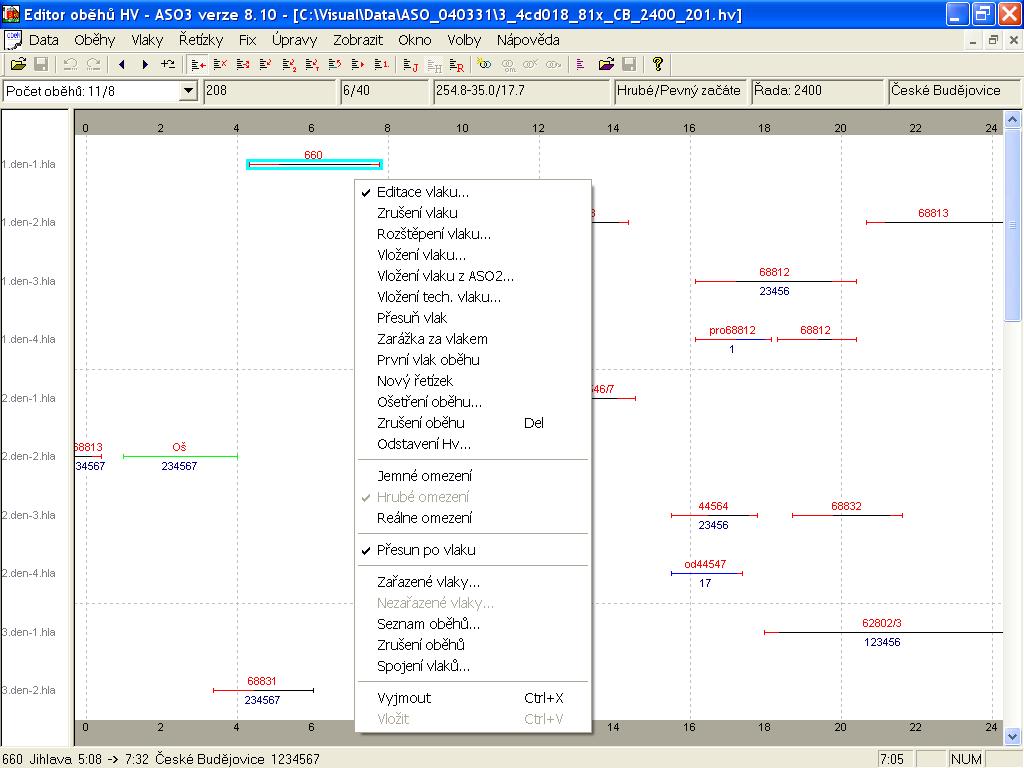
Task: Click the undo arrow toolbar icon
Action: coord(70,64)
